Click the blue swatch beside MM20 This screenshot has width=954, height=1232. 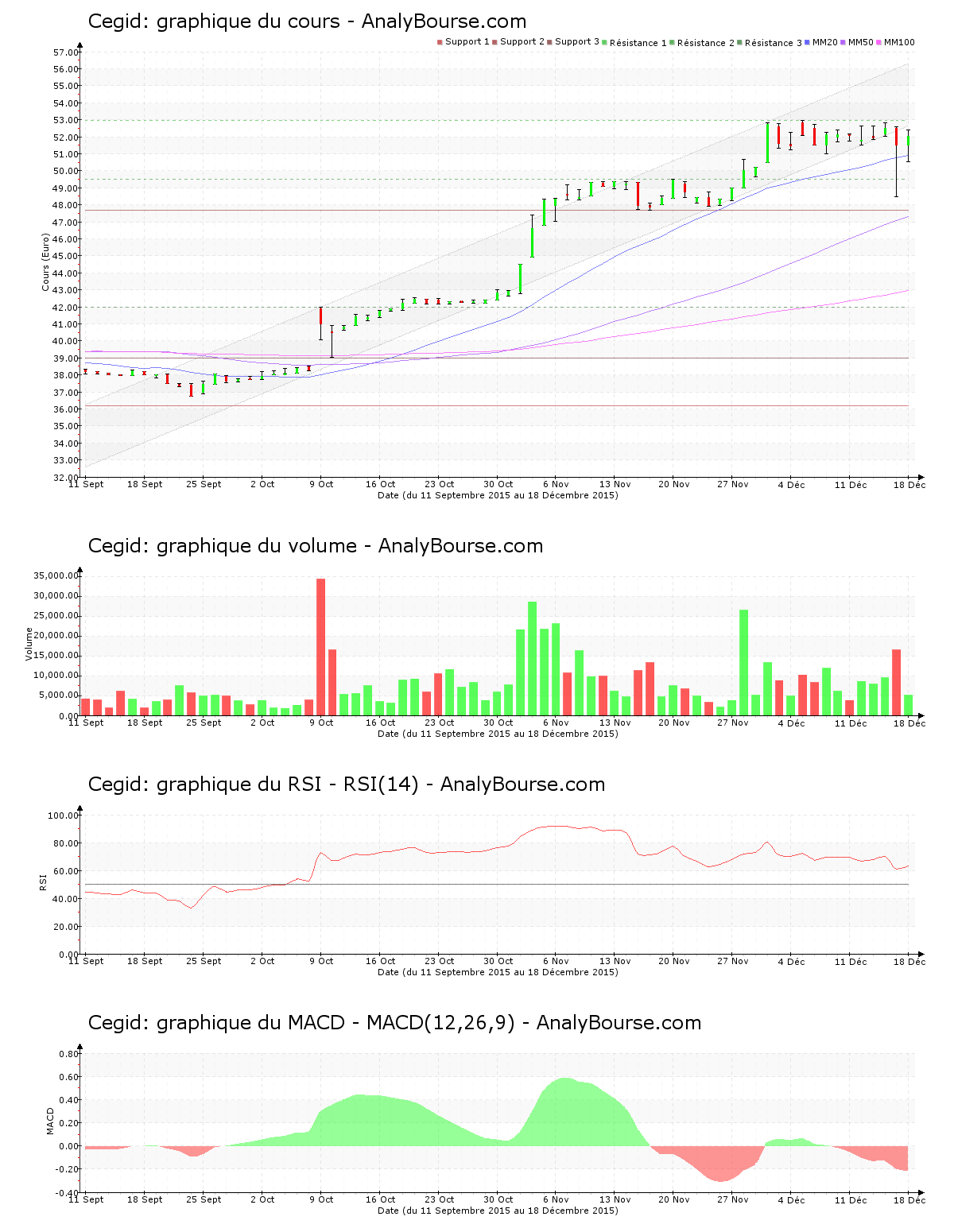click(x=808, y=42)
